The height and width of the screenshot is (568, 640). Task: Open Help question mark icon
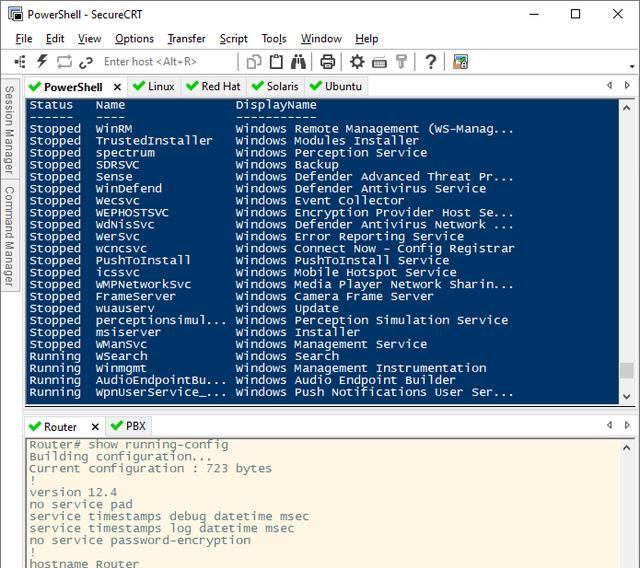pyautogui.click(x=430, y=62)
